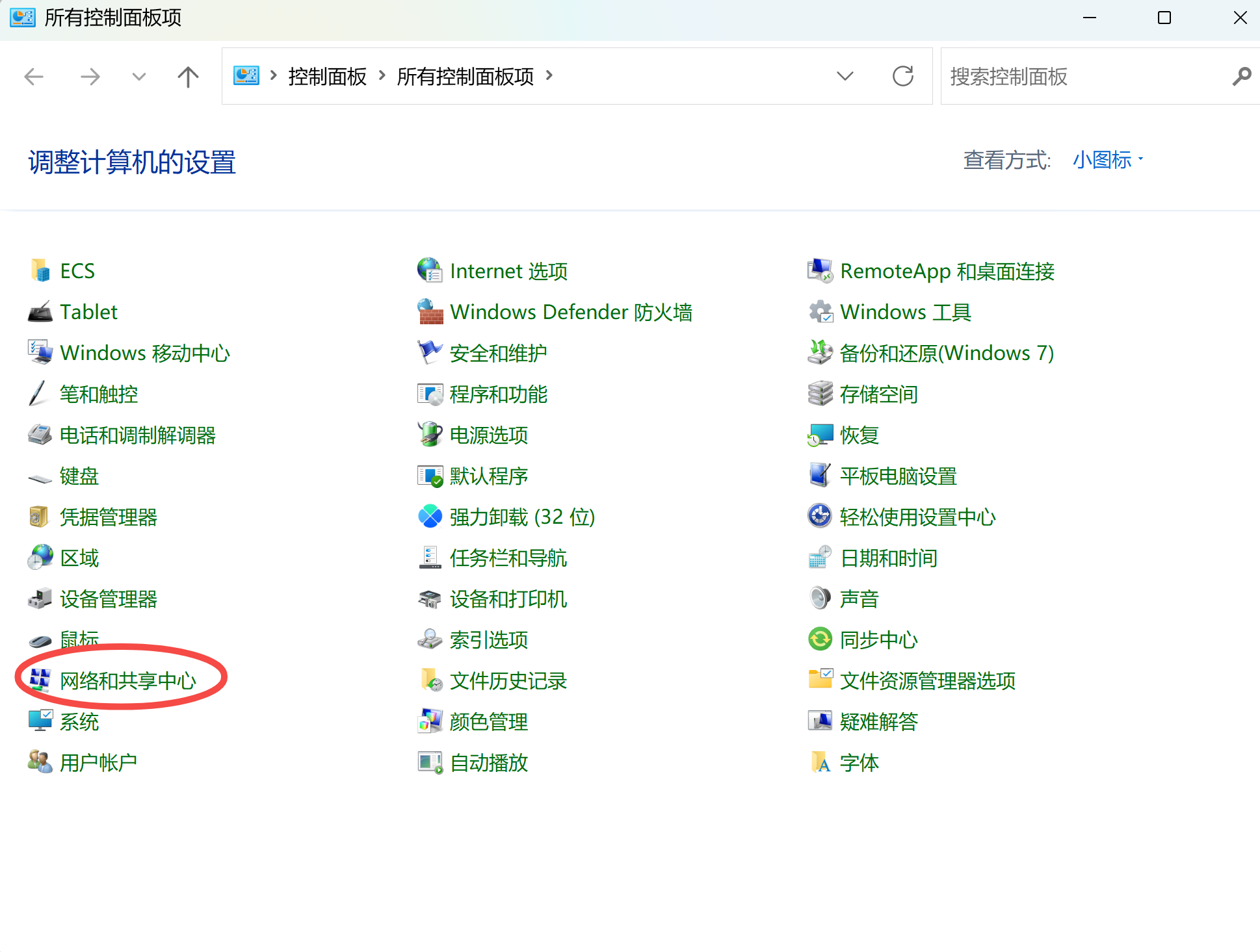1260x952 pixels.
Task: Open the Fonts folder icon
Action: click(x=820, y=762)
